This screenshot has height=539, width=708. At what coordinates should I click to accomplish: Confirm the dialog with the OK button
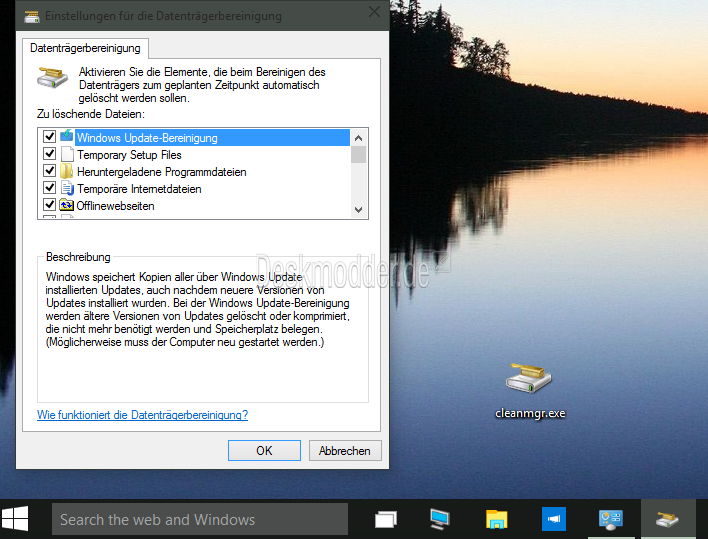click(x=264, y=451)
